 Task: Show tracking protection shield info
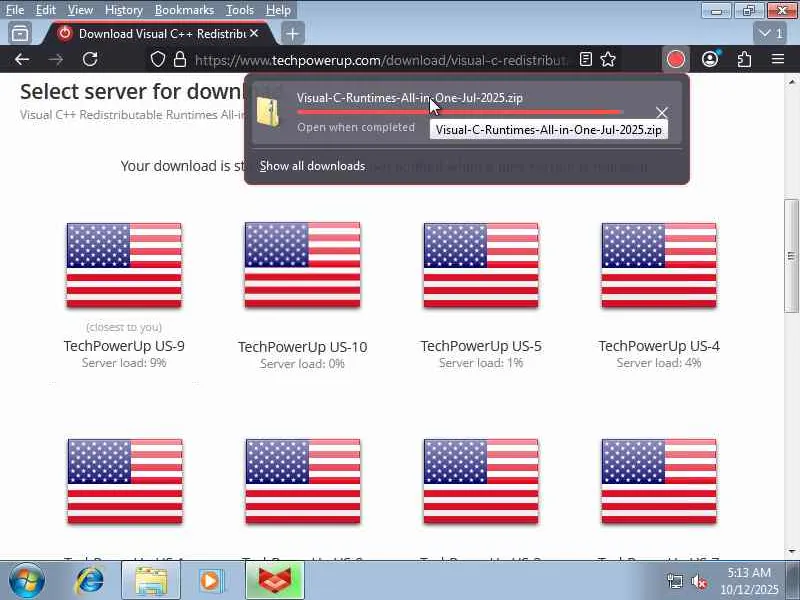(x=158, y=60)
